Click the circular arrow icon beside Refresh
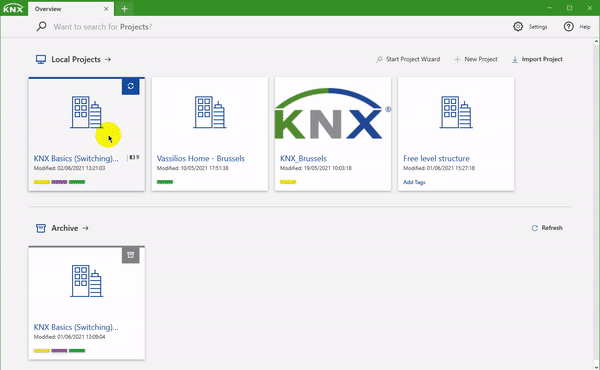Screen dimensions: 600x370 535,228
